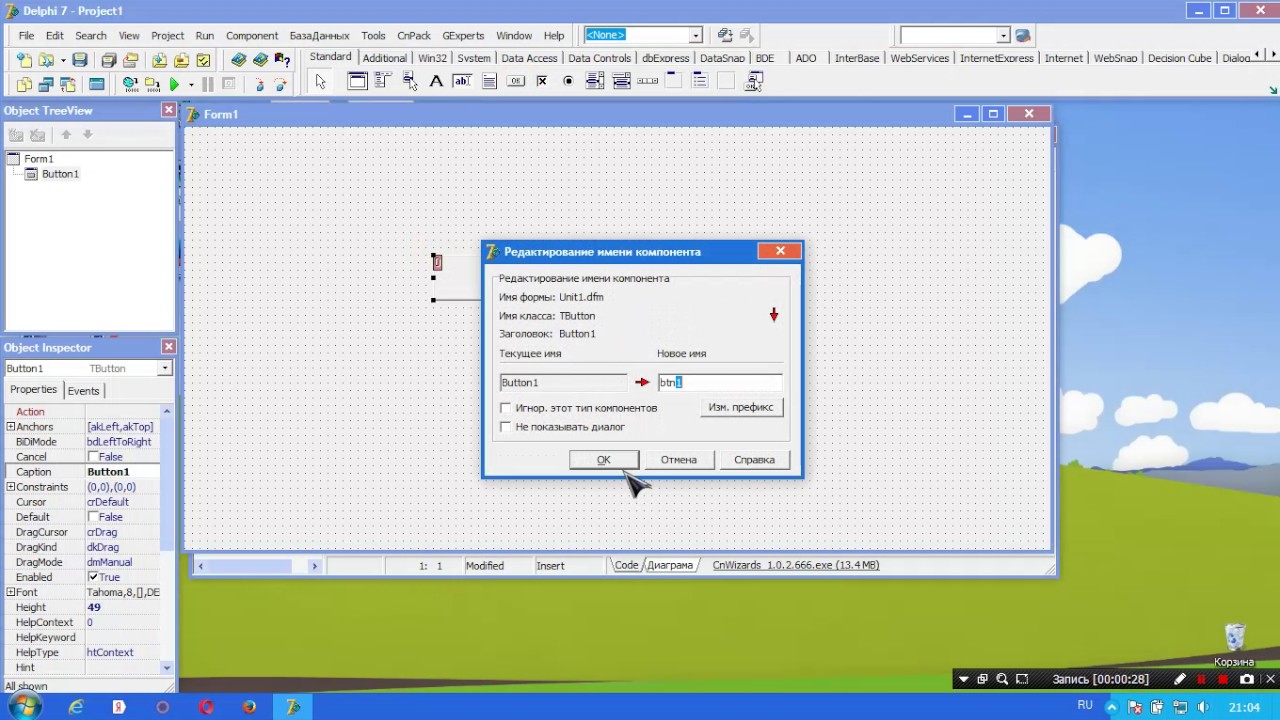
Task: Switch to the Диаграма tab
Action: tap(669, 565)
